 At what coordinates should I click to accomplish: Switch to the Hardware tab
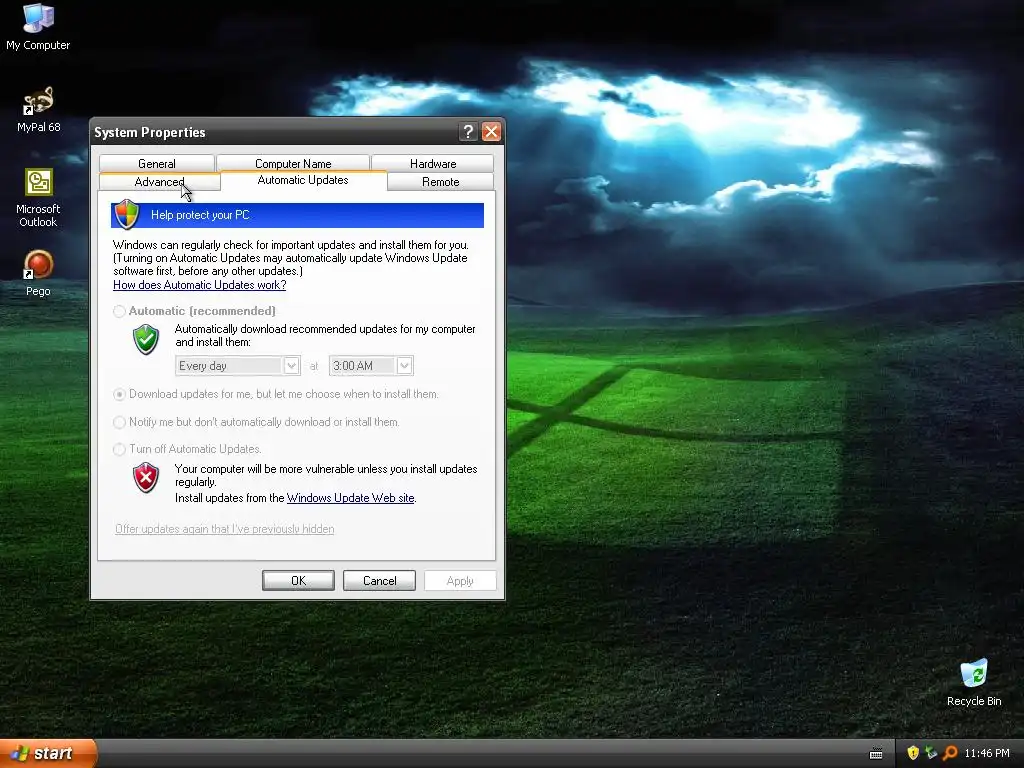(433, 163)
